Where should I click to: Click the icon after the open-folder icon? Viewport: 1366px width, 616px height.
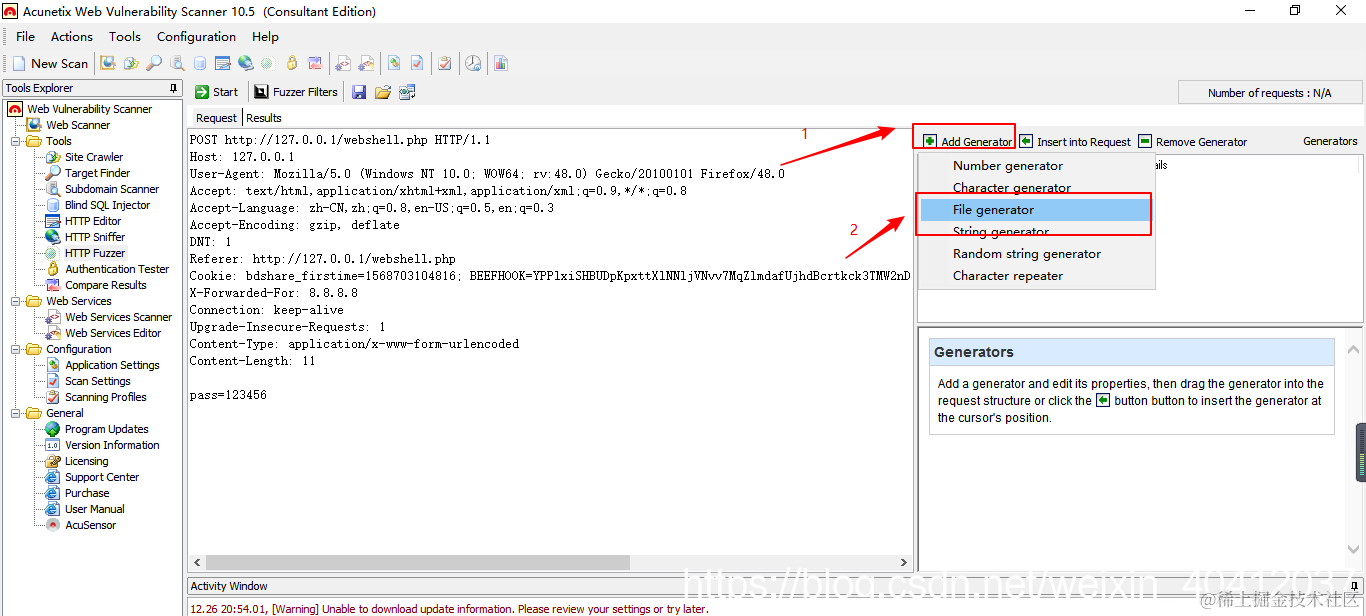(x=407, y=92)
